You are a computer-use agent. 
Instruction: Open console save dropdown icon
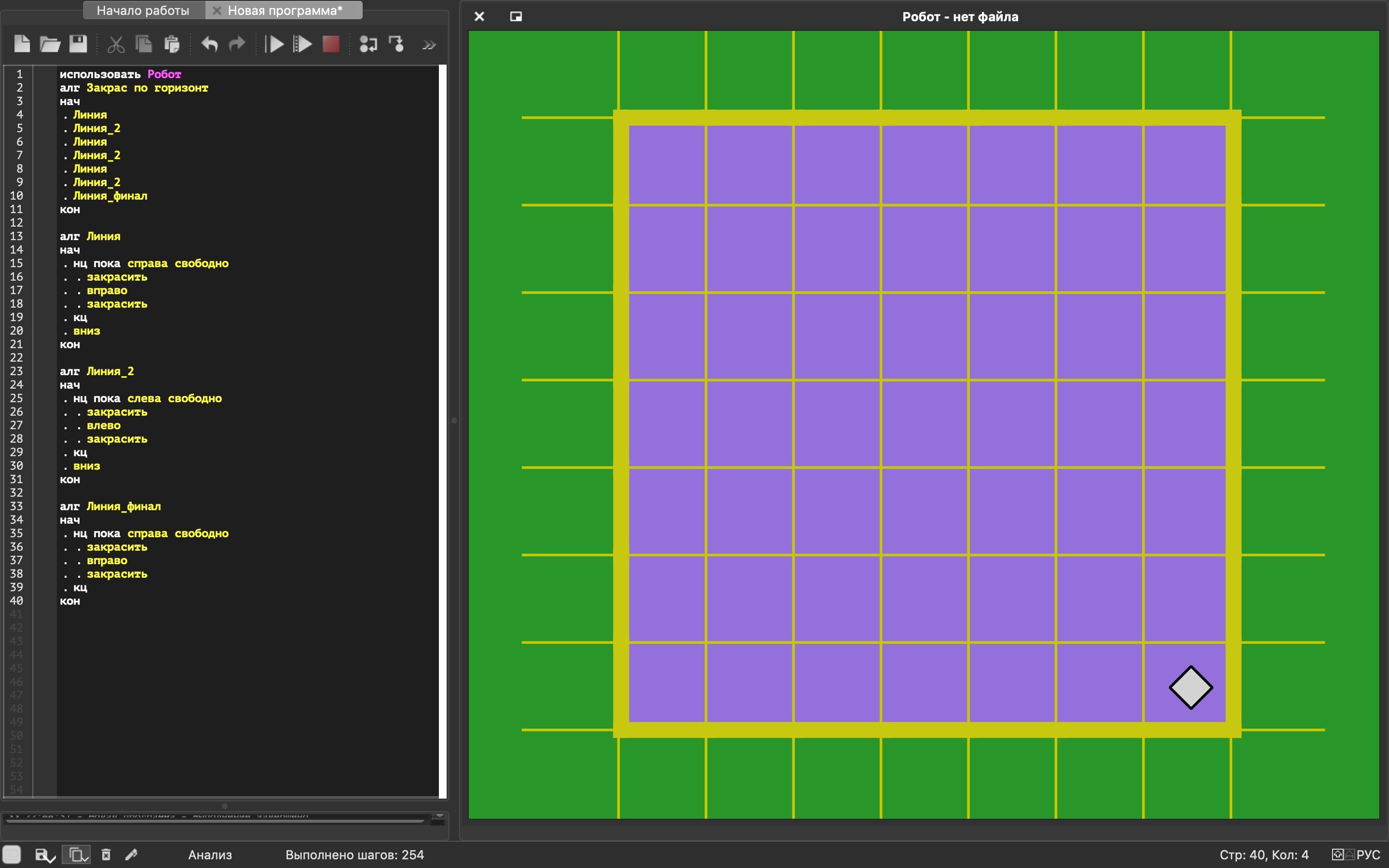click(x=45, y=855)
